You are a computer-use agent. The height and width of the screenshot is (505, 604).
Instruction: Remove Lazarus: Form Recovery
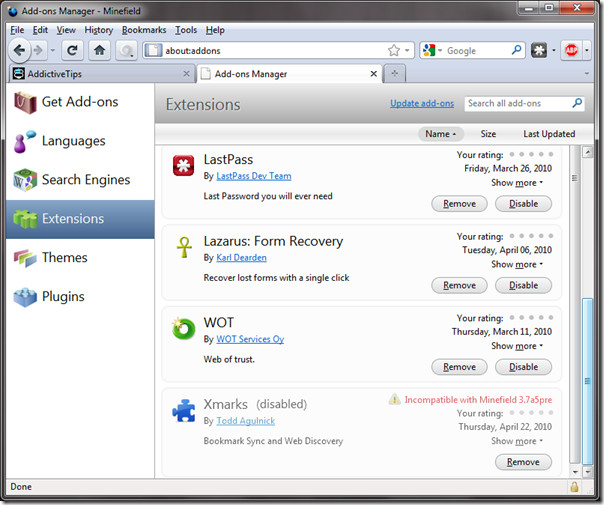click(x=459, y=285)
